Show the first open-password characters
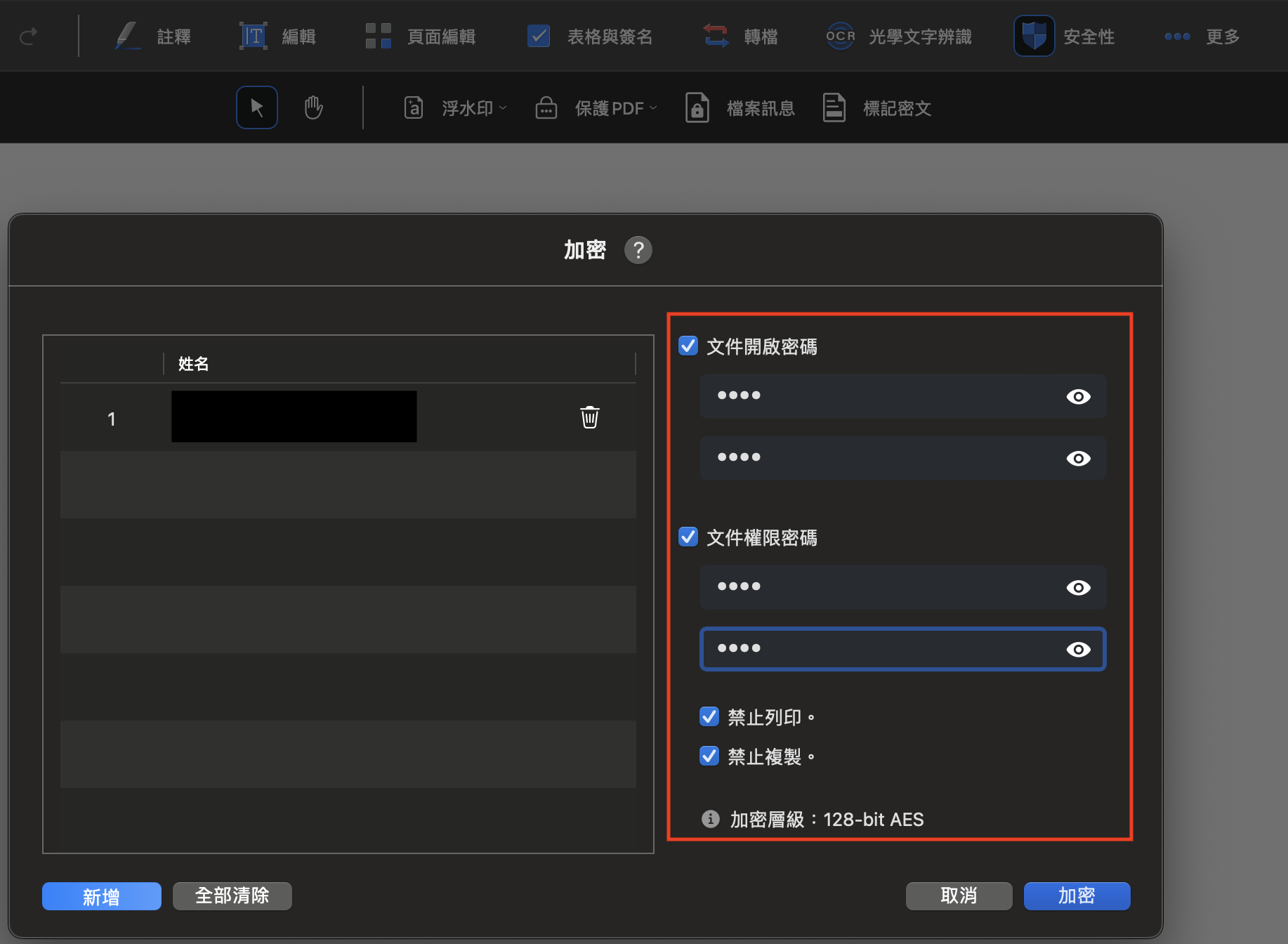 coord(1079,396)
